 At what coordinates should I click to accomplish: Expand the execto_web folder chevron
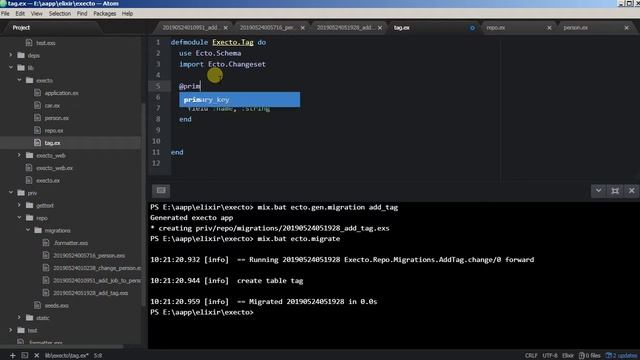[19, 156]
